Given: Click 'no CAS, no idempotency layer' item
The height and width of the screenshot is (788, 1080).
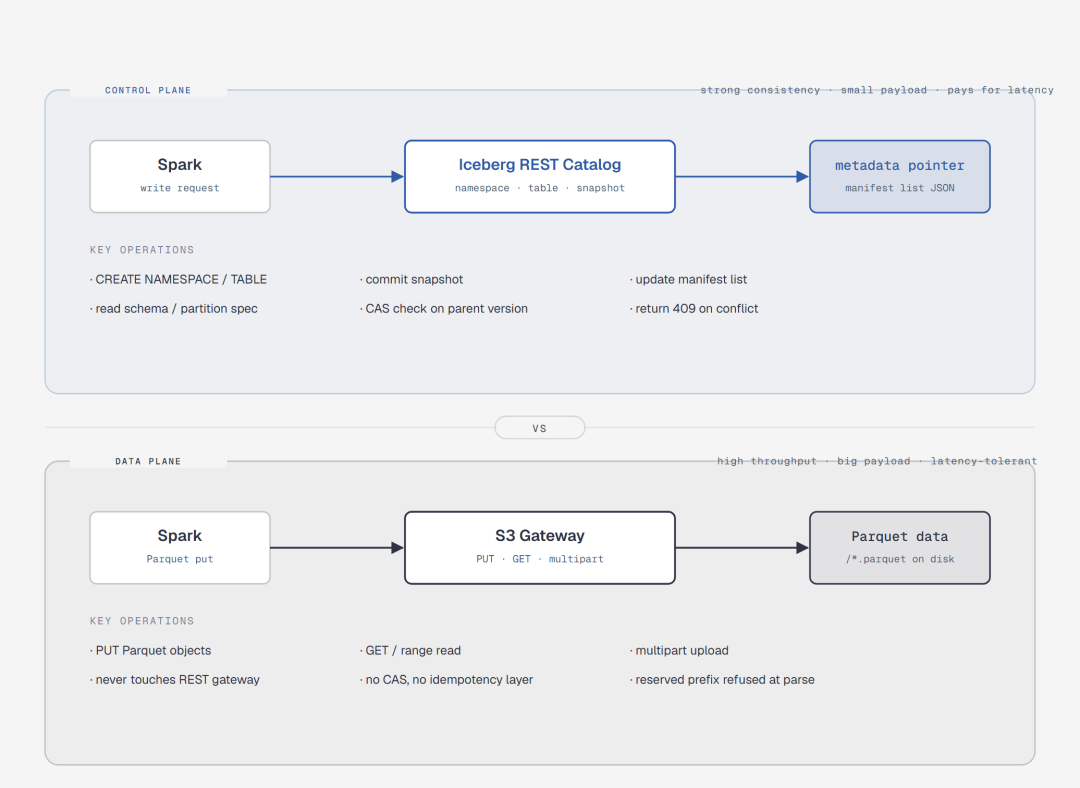Looking at the screenshot, I should pyautogui.click(x=446, y=680).
